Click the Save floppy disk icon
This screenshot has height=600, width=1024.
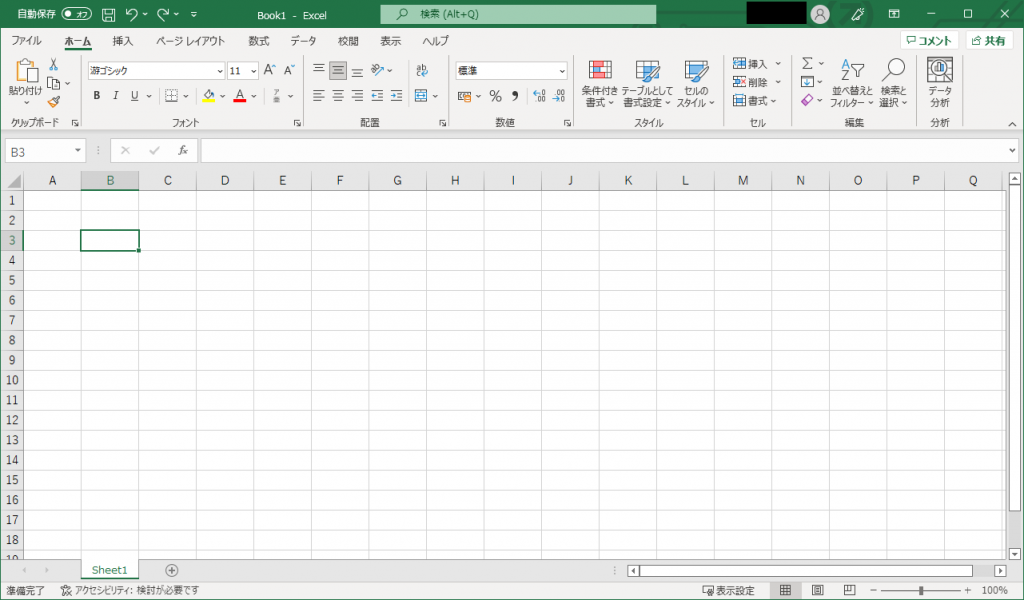108,14
